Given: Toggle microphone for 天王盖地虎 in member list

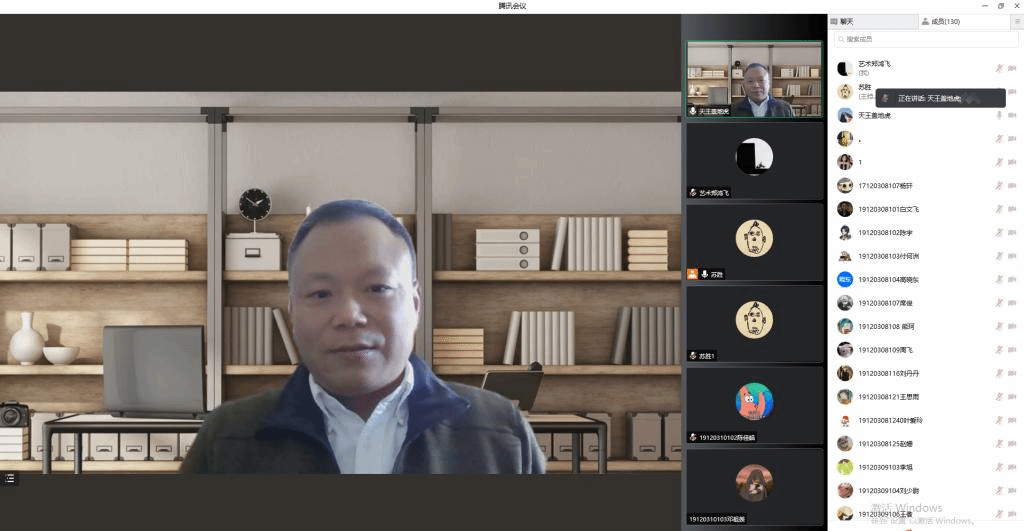Looking at the screenshot, I should [998, 115].
